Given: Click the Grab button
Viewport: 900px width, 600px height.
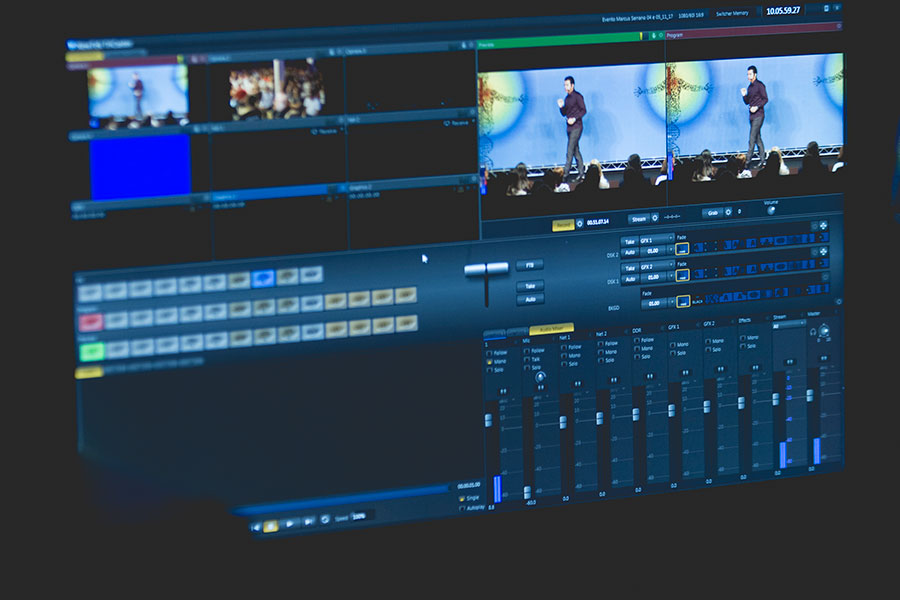Looking at the screenshot, I should [x=713, y=213].
